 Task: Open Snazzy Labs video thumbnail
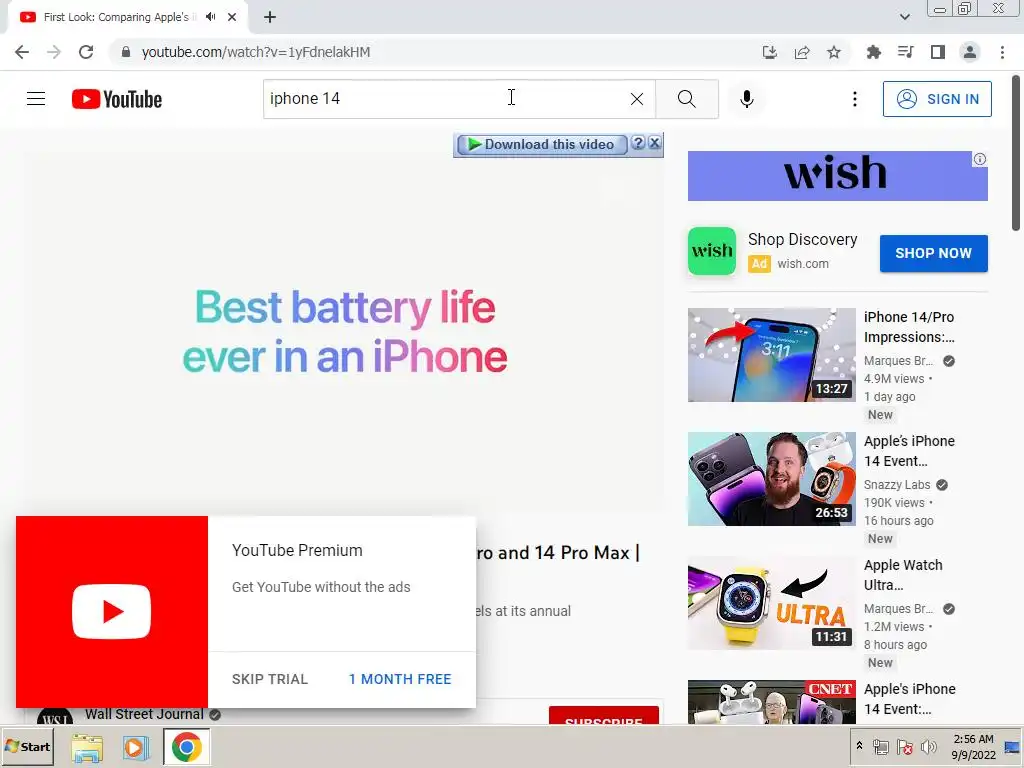pos(771,479)
